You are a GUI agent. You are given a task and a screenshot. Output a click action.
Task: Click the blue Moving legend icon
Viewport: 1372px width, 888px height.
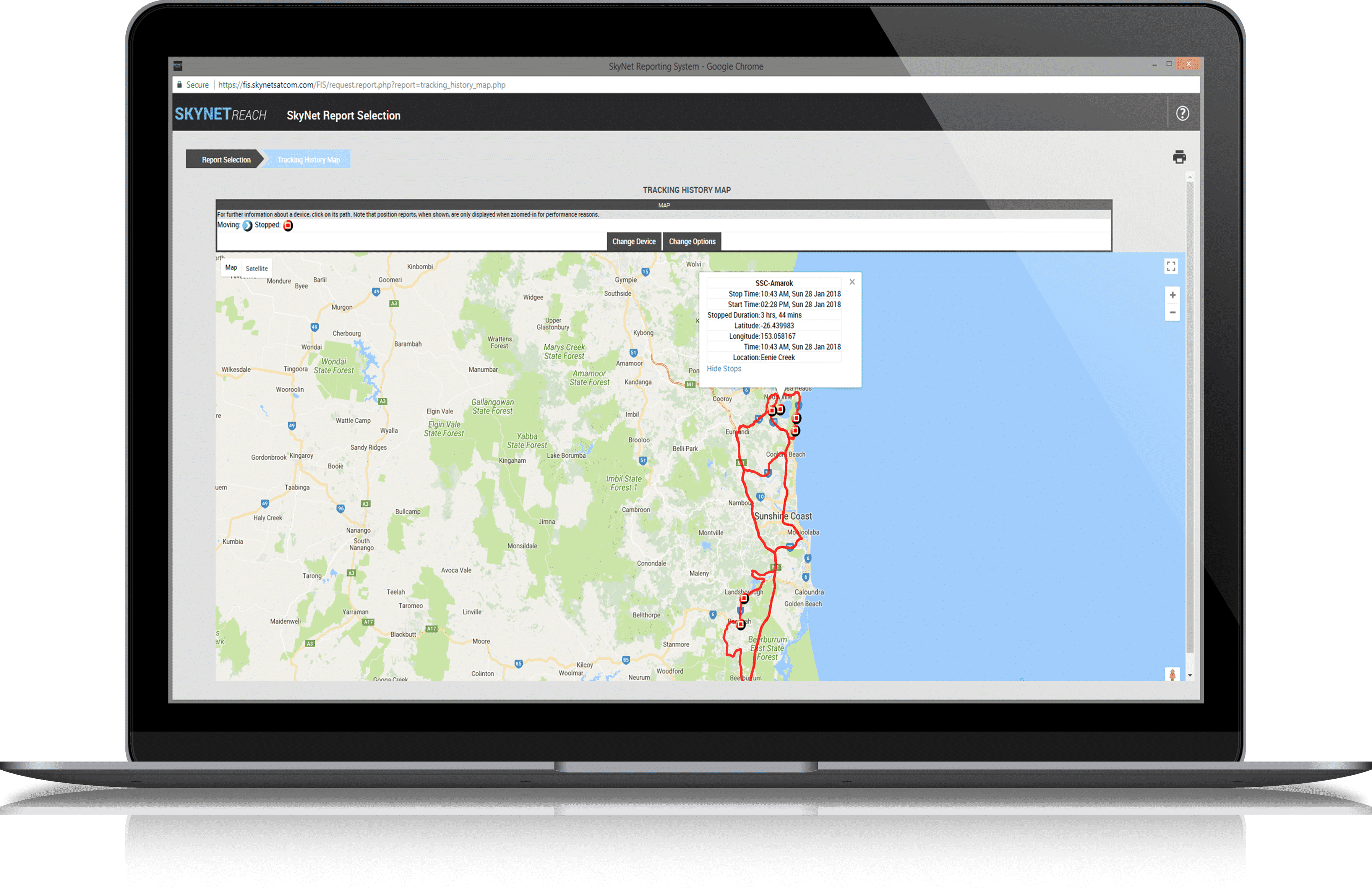(247, 225)
